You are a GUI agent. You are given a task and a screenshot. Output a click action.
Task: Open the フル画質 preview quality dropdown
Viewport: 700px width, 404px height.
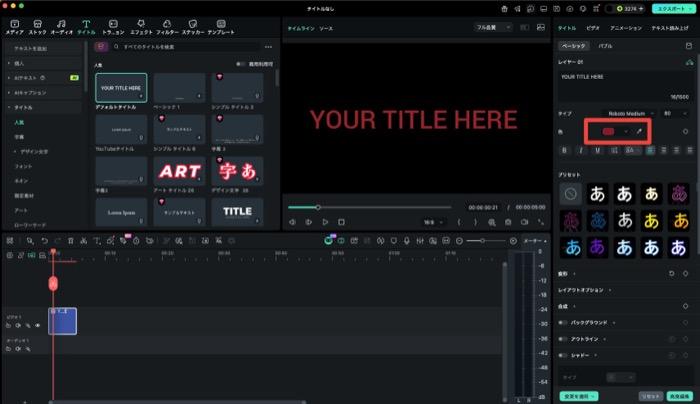[493, 28]
